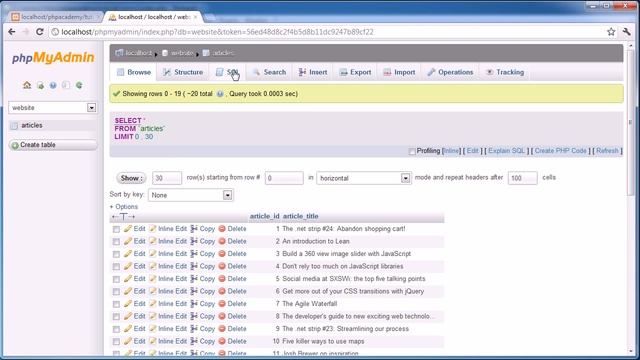Toggle the Profiling checkbox
This screenshot has height=360, width=640.
(x=412, y=151)
